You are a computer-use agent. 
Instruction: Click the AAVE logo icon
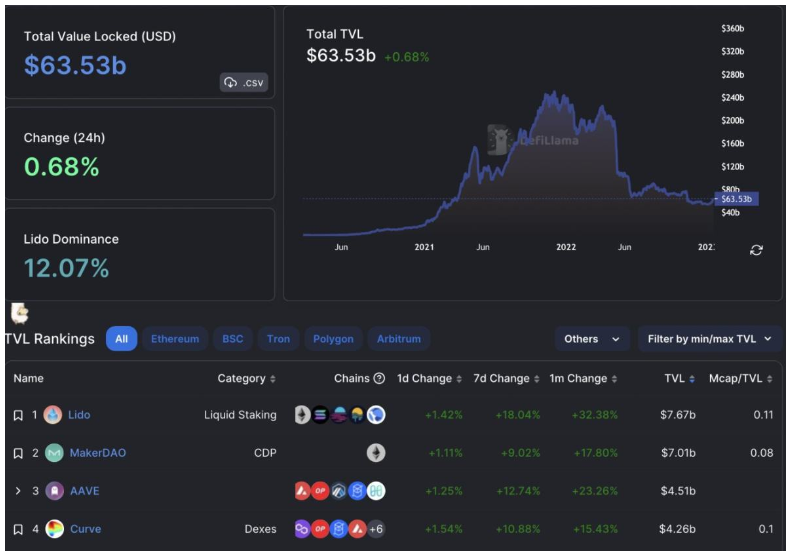[x=54, y=491]
